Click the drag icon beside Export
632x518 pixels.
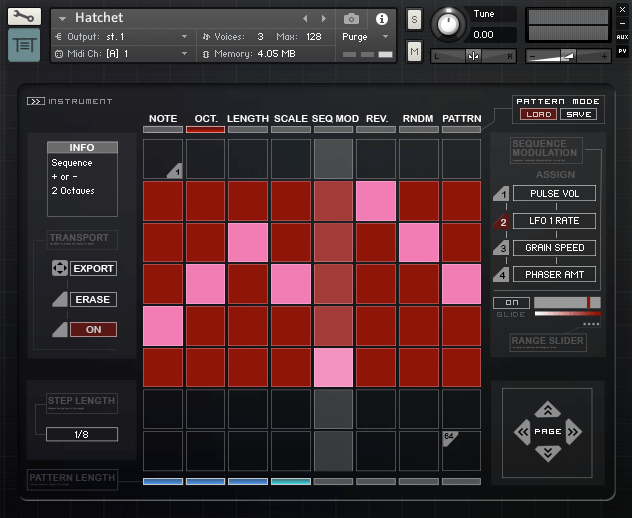(59, 268)
